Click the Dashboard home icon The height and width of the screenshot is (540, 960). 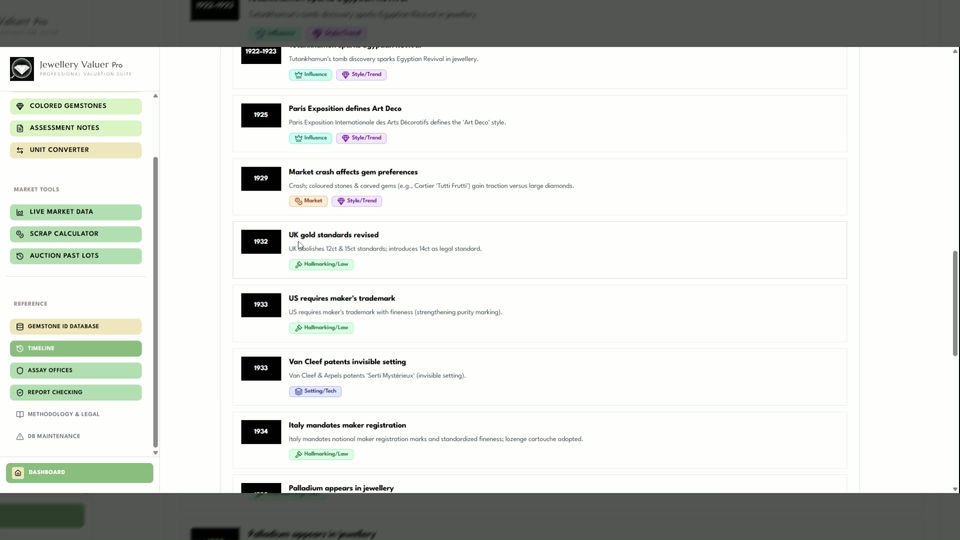pos(18,473)
